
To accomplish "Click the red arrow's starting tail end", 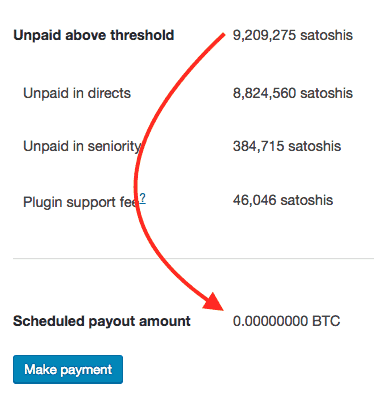I will [x=223, y=35].
